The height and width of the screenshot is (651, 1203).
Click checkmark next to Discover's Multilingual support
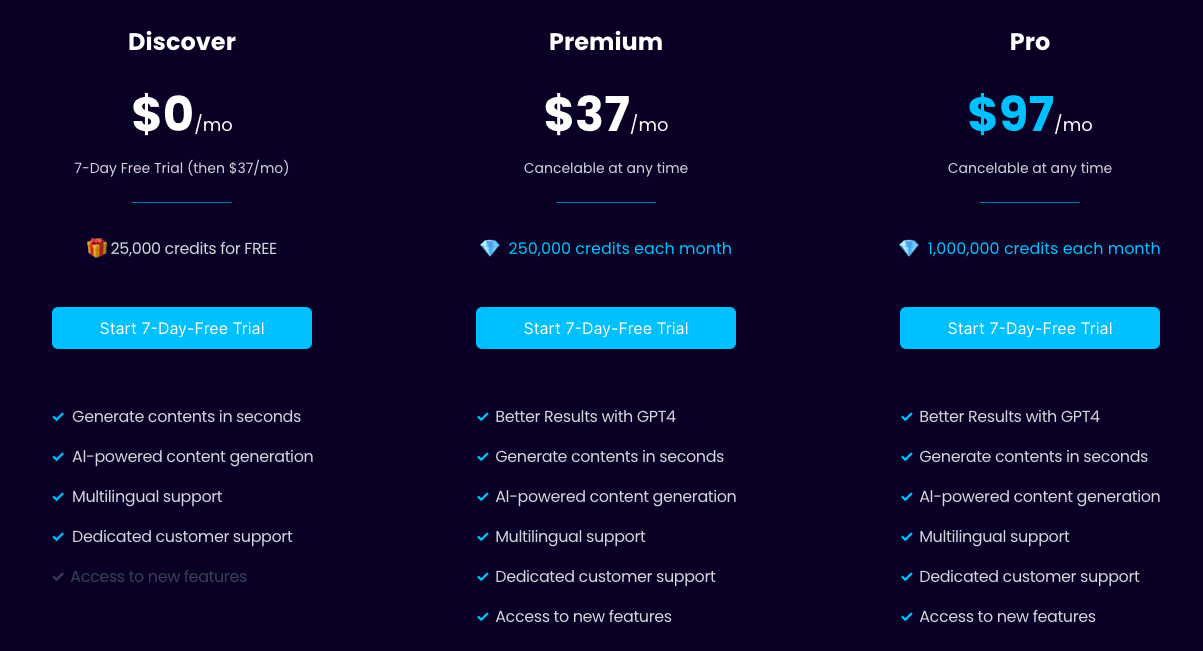coord(58,497)
